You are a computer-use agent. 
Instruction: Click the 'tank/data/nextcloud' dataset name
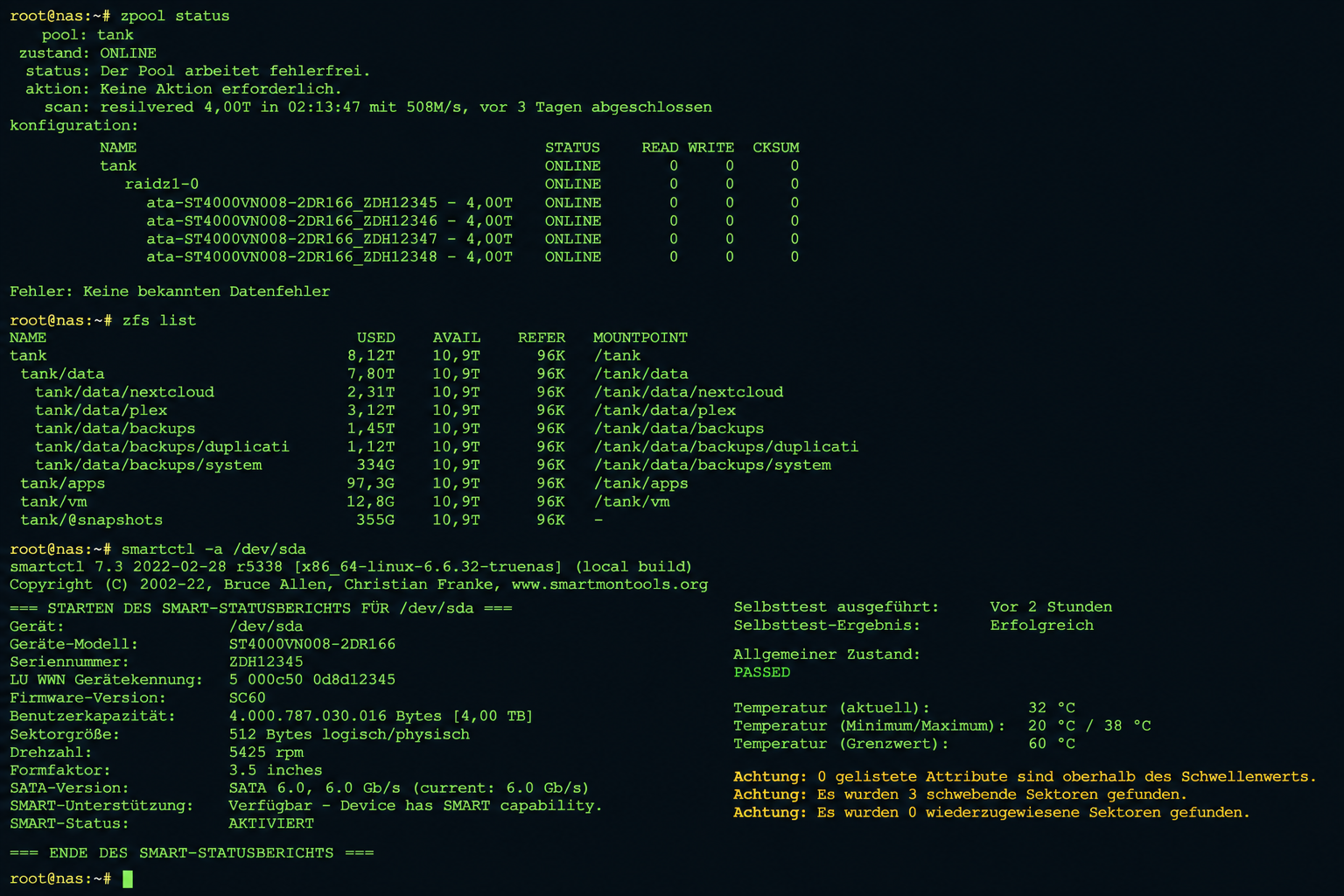pyautogui.click(x=124, y=392)
